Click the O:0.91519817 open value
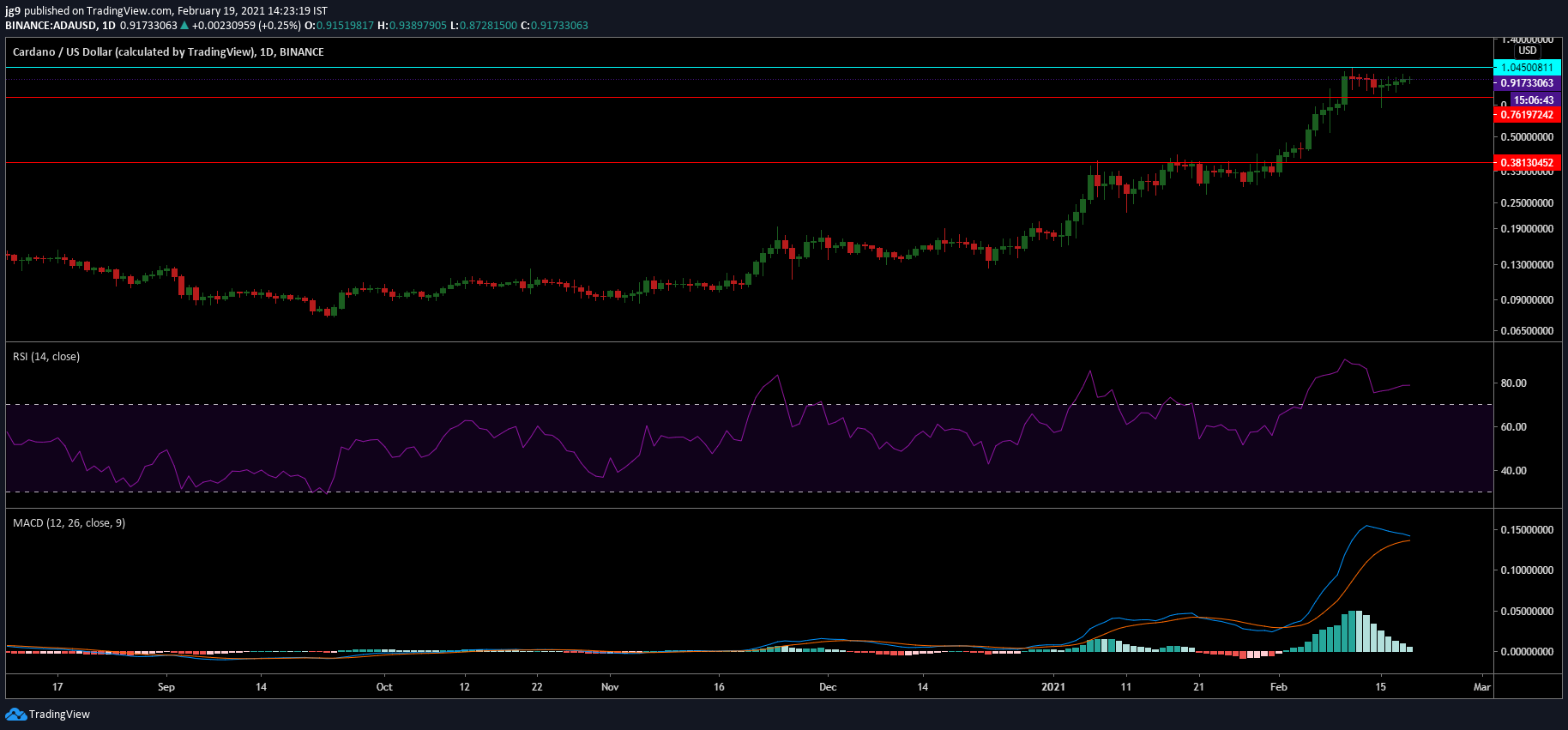This screenshot has width=1568, height=730. coord(340,26)
